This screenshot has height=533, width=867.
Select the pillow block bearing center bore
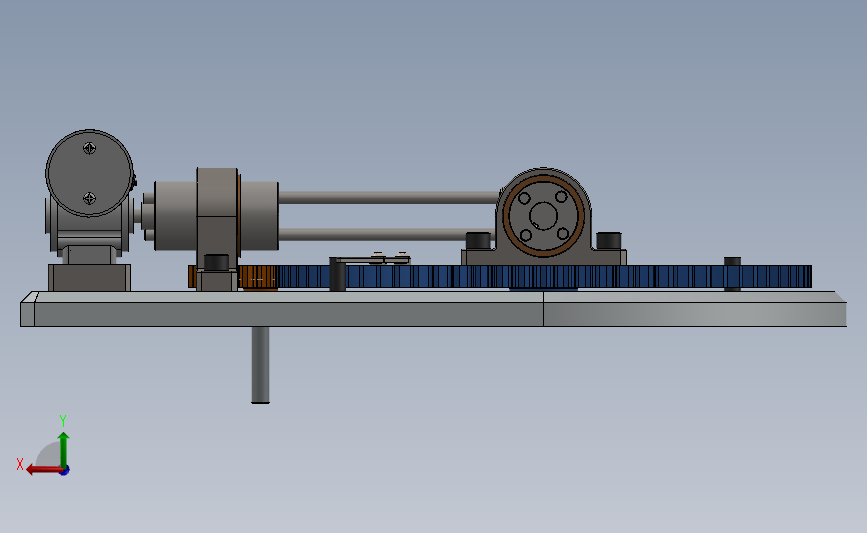[543, 216]
